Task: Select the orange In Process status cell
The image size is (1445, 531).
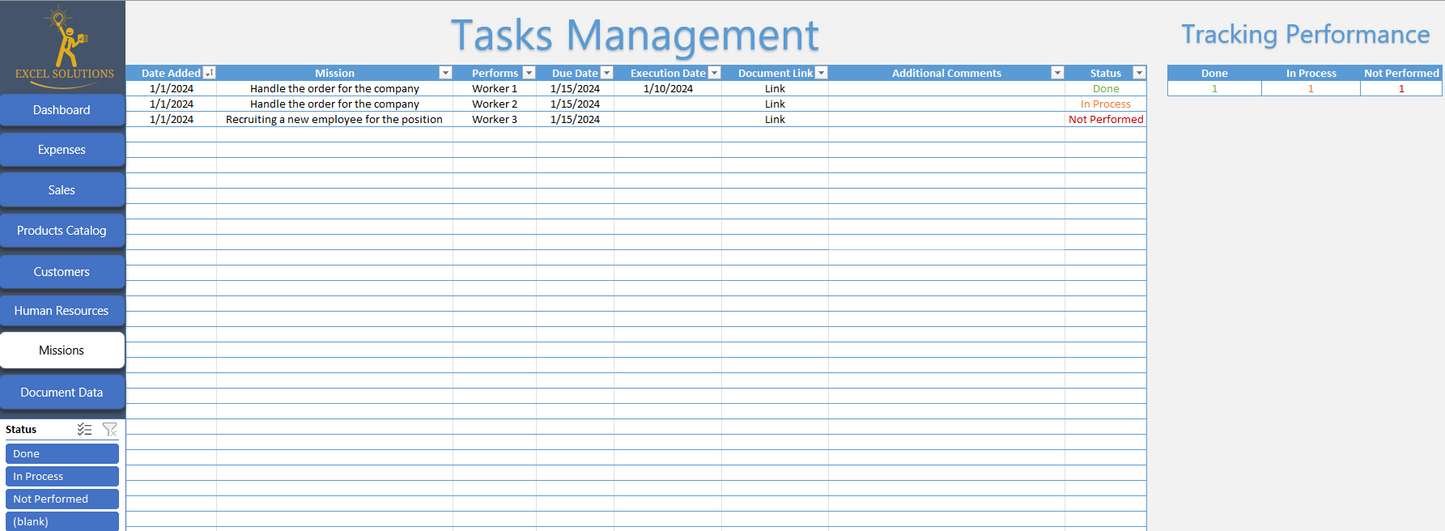Action: point(1106,104)
